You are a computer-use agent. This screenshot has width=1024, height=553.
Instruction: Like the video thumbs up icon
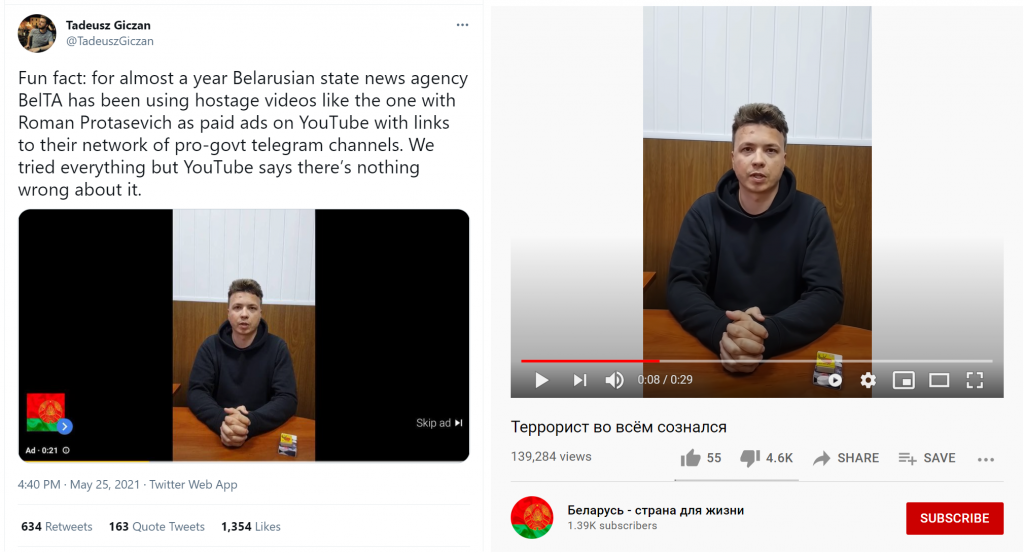(690, 458)
